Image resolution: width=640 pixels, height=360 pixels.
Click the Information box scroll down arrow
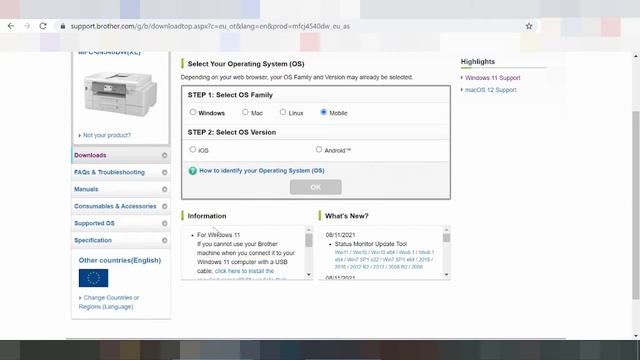click(309, 275)
